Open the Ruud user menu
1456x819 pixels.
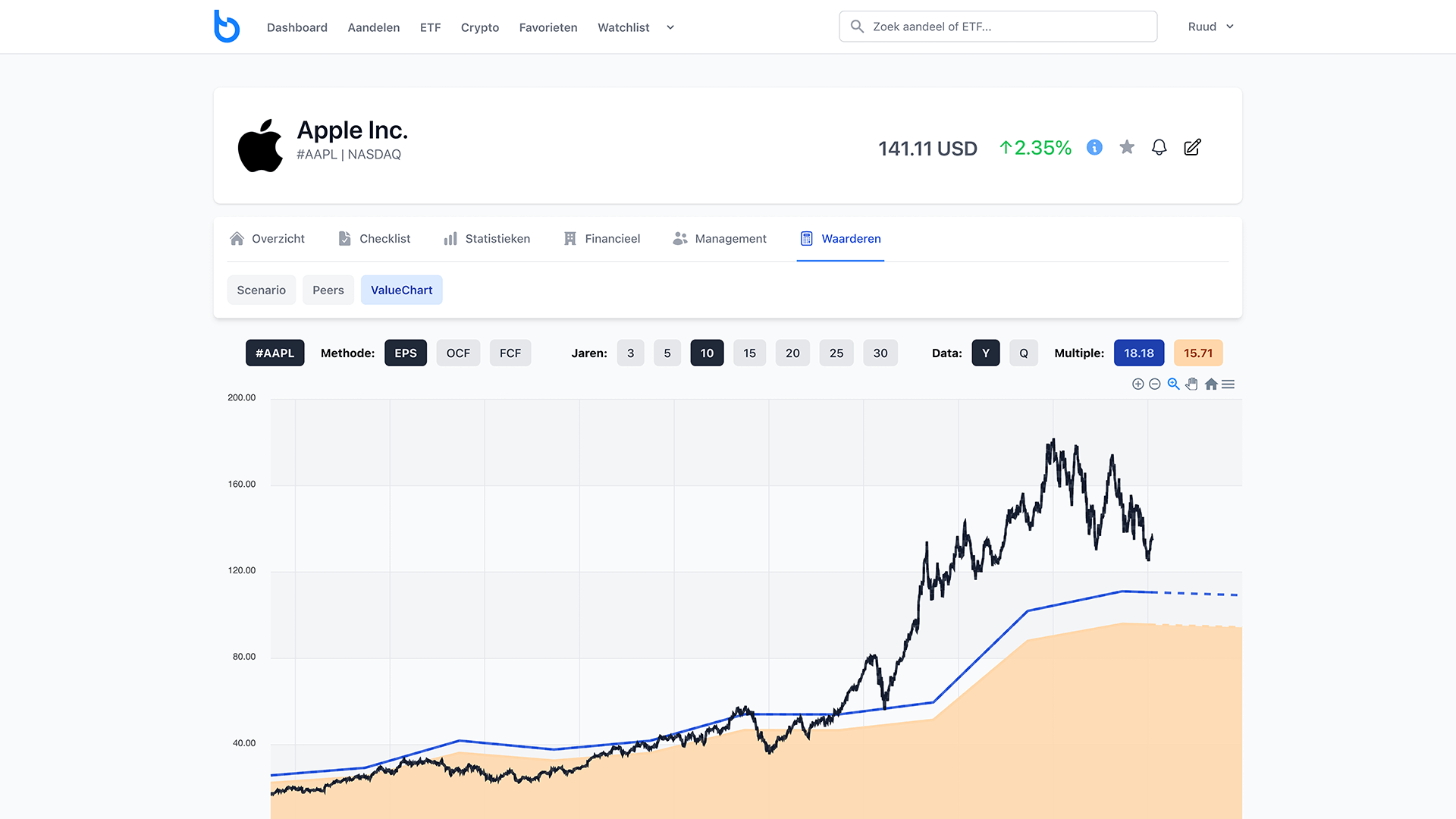pos(1211,27)
